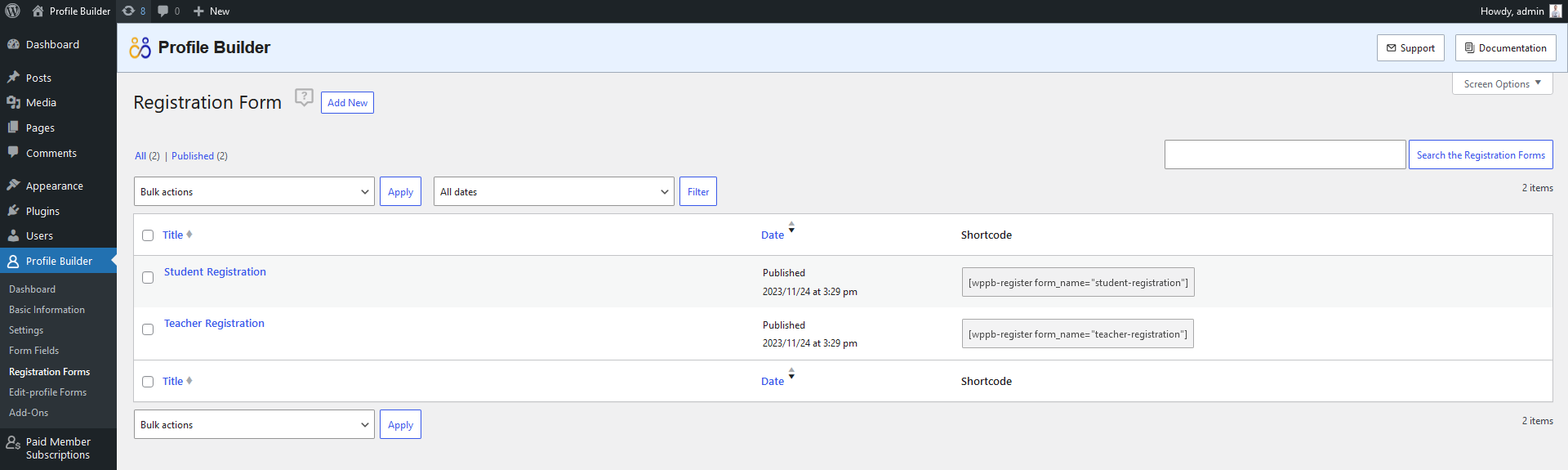Viewport: 1568px width, 470px height.
Task: Click the registration forms search input field
Action: (1285, 154)
